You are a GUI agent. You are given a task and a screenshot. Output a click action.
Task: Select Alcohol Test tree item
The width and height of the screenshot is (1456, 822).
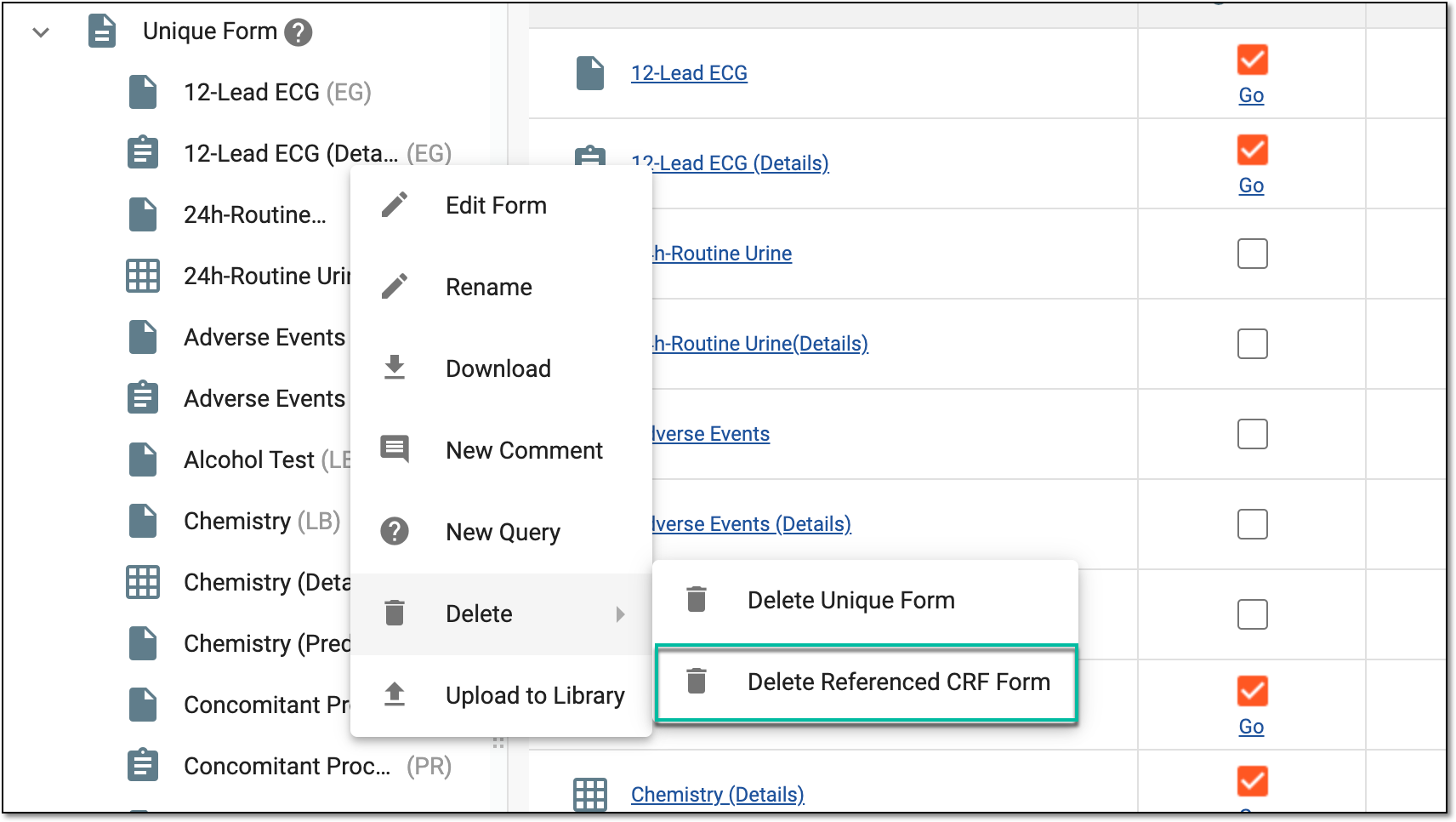click(x=267, y=460)
